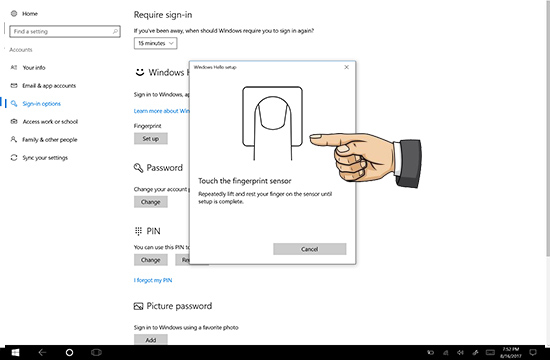
Task: Click the search magnifier in Find a setting
Action: [x=115, y=32]
